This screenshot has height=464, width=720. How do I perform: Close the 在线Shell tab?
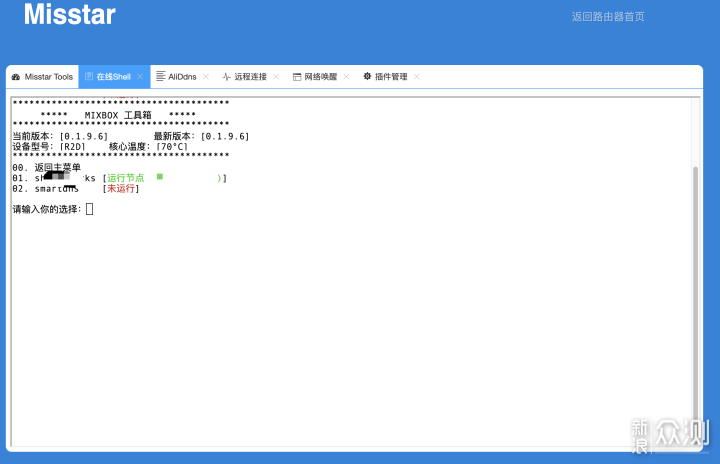point(140,77)
